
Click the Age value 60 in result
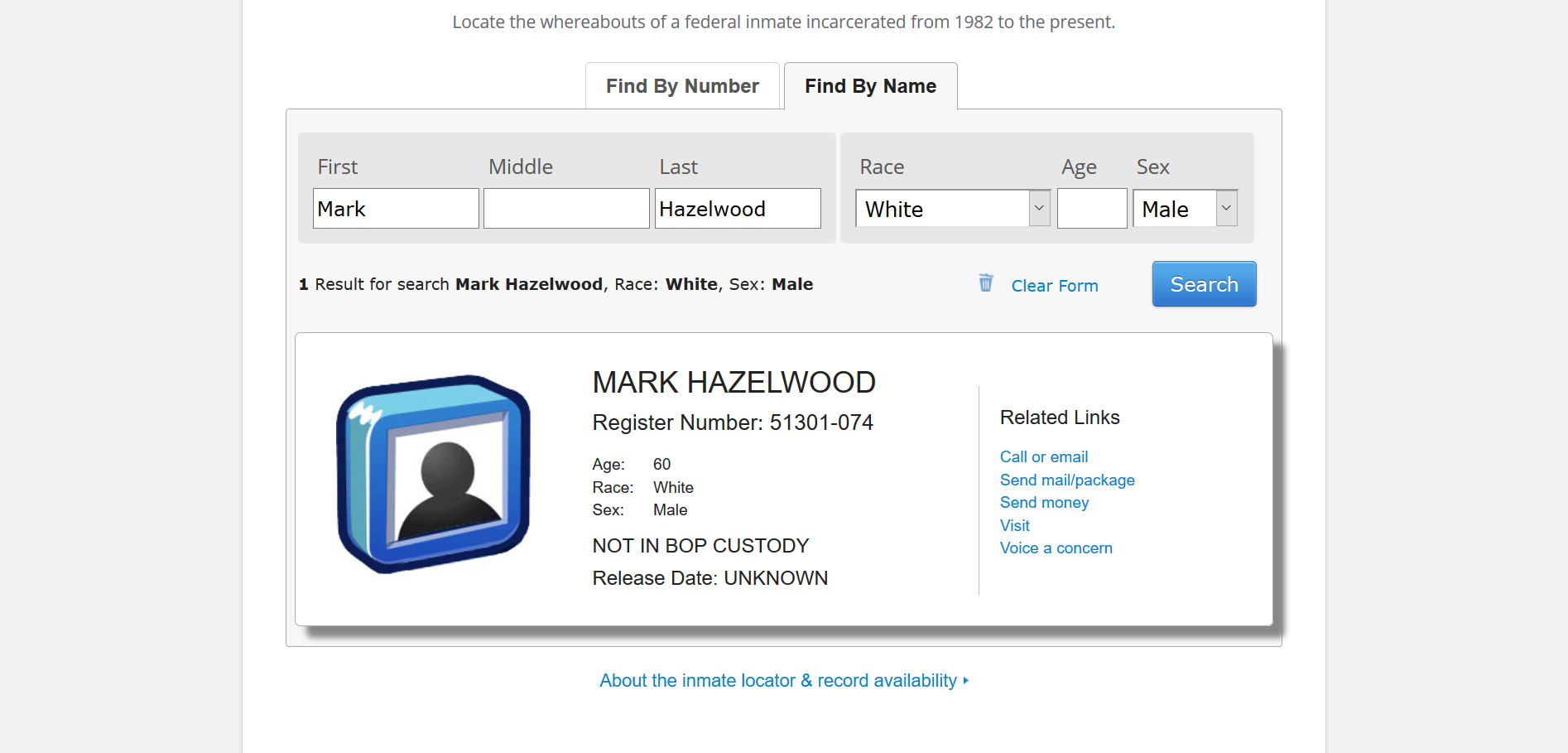(661, 465)
